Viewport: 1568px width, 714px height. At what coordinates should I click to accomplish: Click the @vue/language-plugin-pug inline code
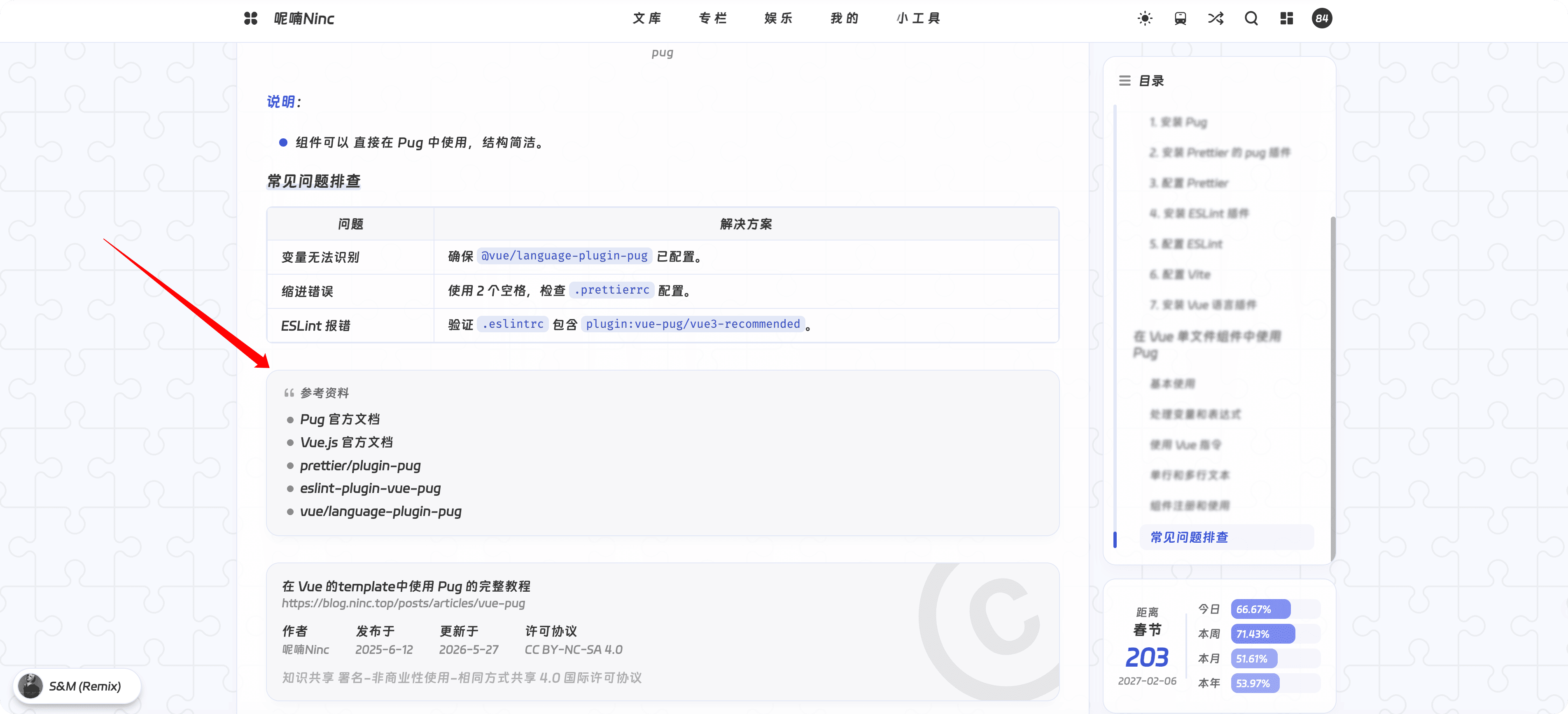tap(564, 256)
